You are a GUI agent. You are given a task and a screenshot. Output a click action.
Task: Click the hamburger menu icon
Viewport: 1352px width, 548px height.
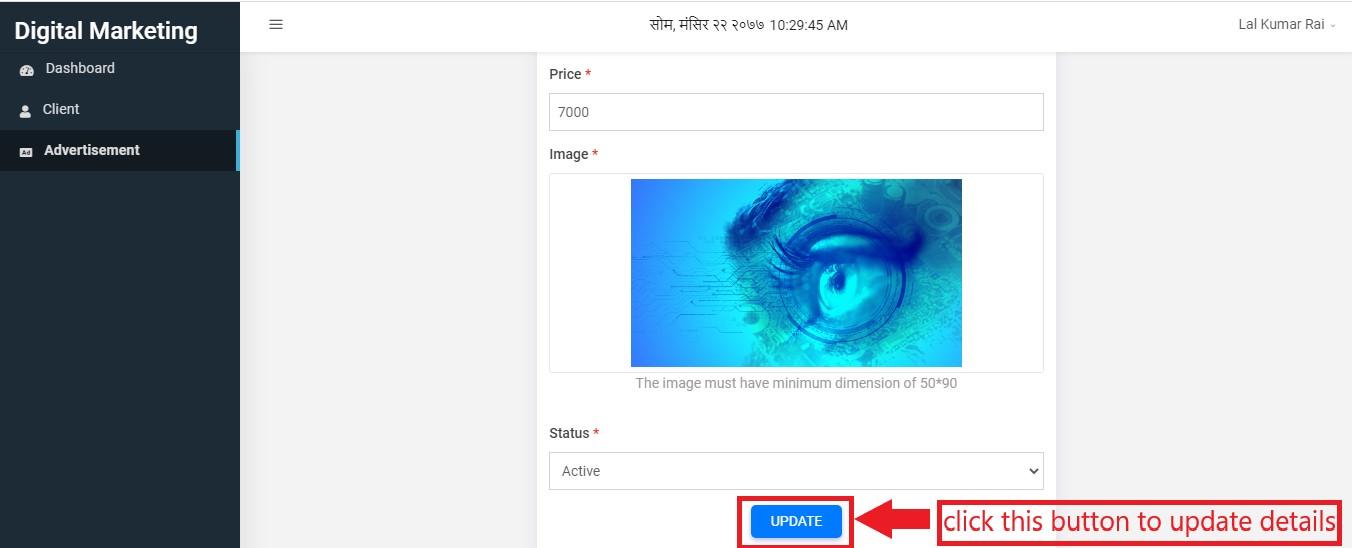[276, 24]
